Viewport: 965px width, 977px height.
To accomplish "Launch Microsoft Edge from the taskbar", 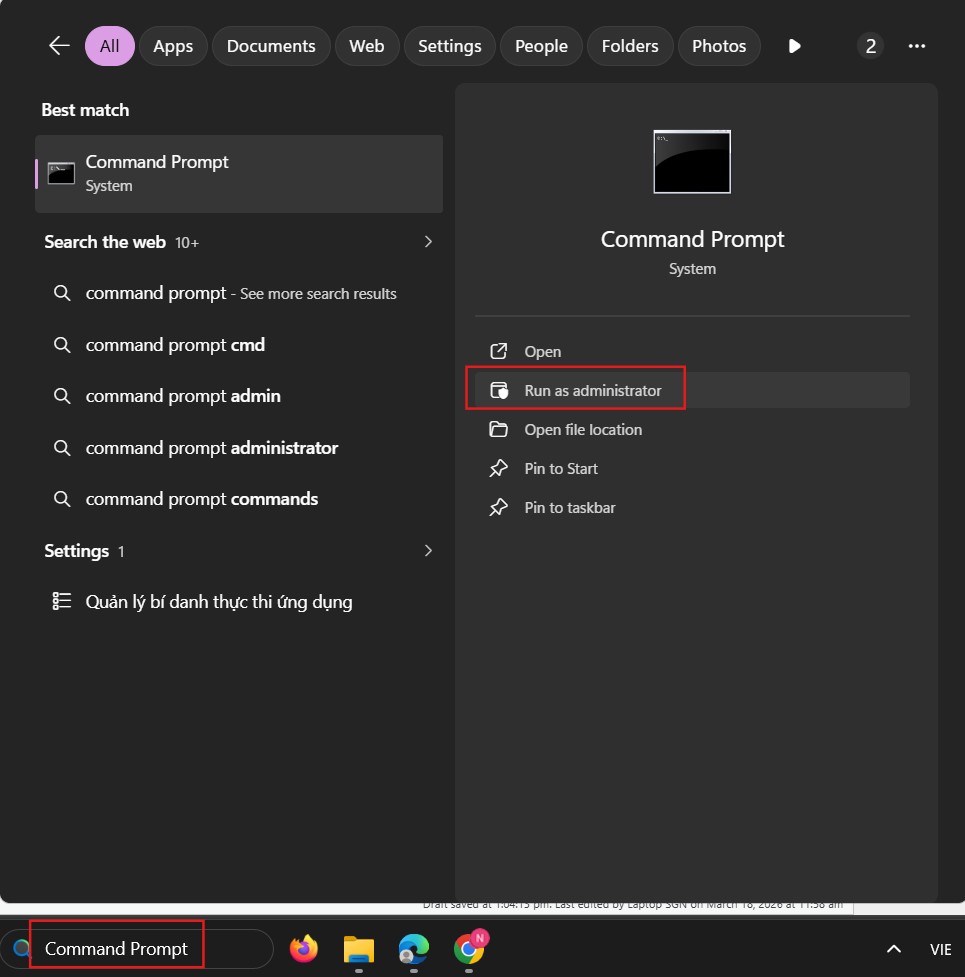I will point(413,948).
